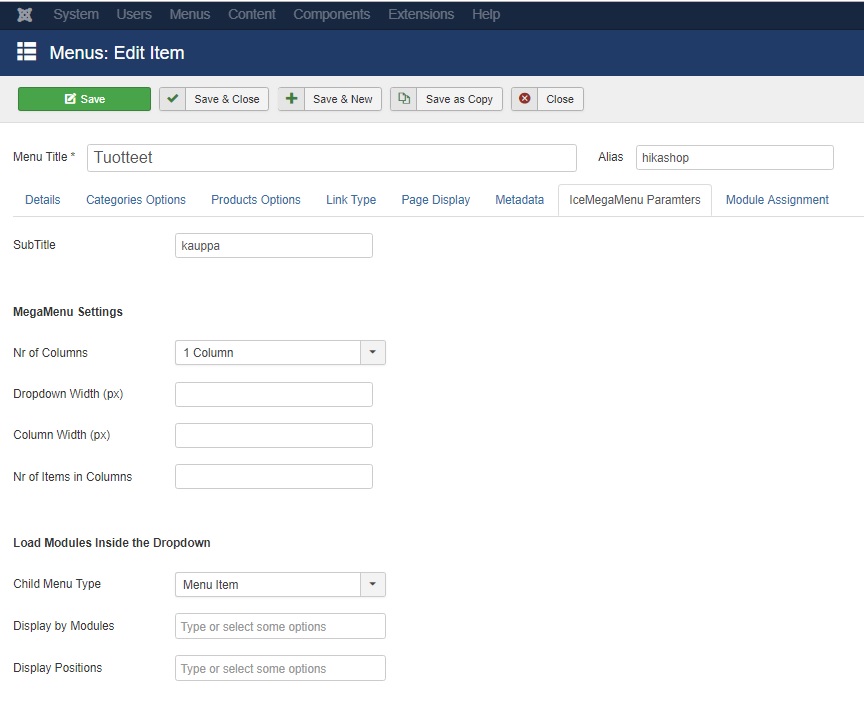864x715 pixels.
Task: Click the Menu Title field containing Tuotteet
Action: (332, 158)
